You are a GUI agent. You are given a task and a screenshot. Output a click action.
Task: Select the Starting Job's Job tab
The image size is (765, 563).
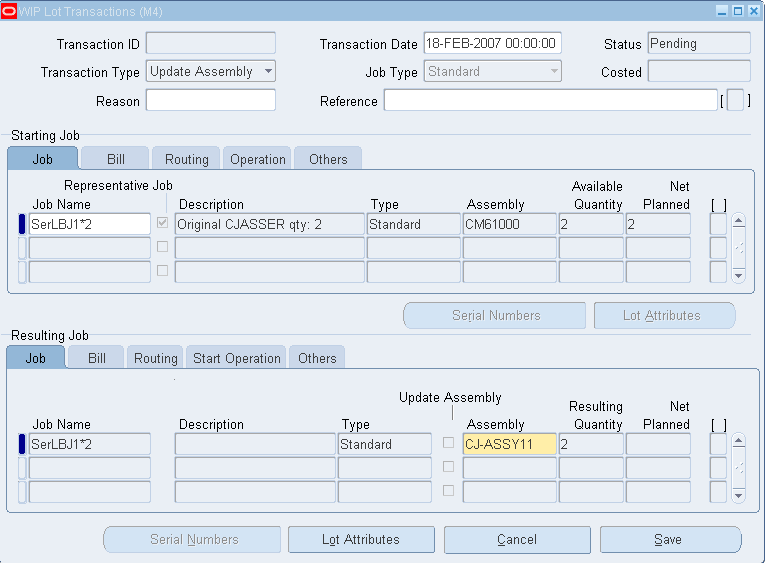[42, 159]
